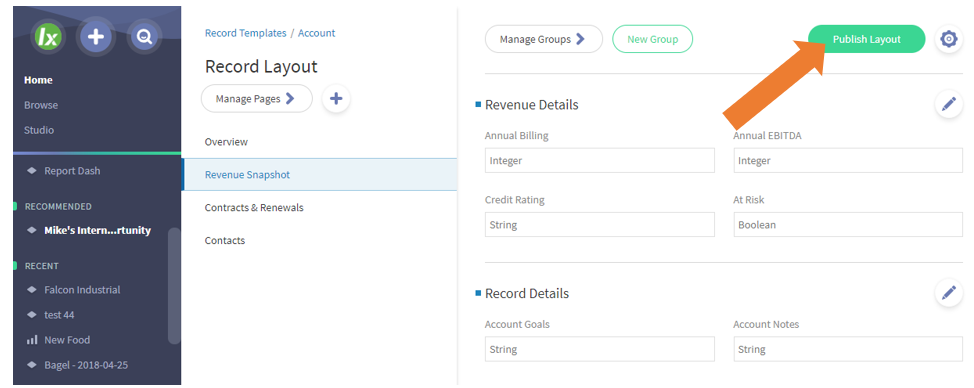This screenshot has height=388, width=974.
Task: Click the Publish Layout button
Action: [867, 39]
